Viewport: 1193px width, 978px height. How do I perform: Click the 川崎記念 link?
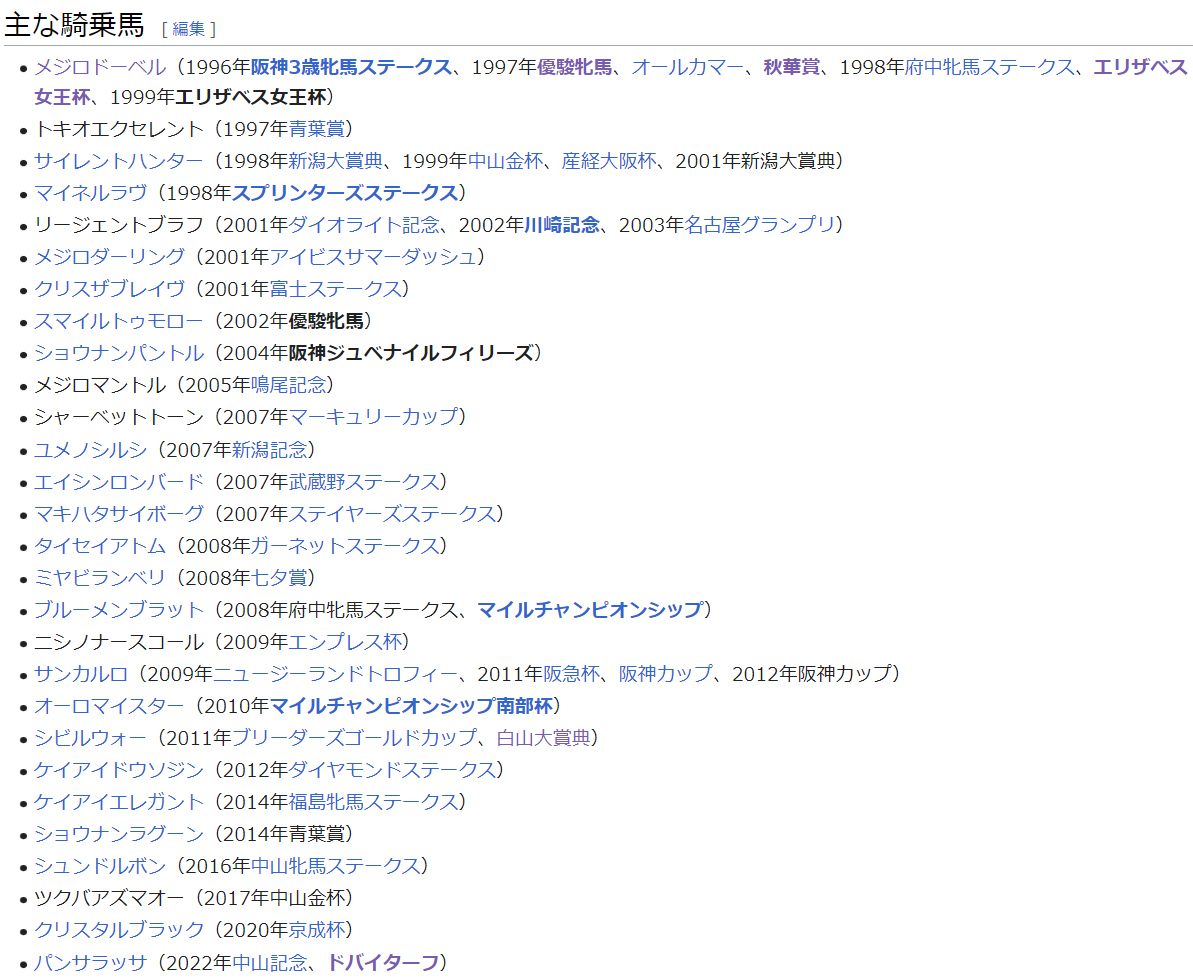[x=562, y=225]
